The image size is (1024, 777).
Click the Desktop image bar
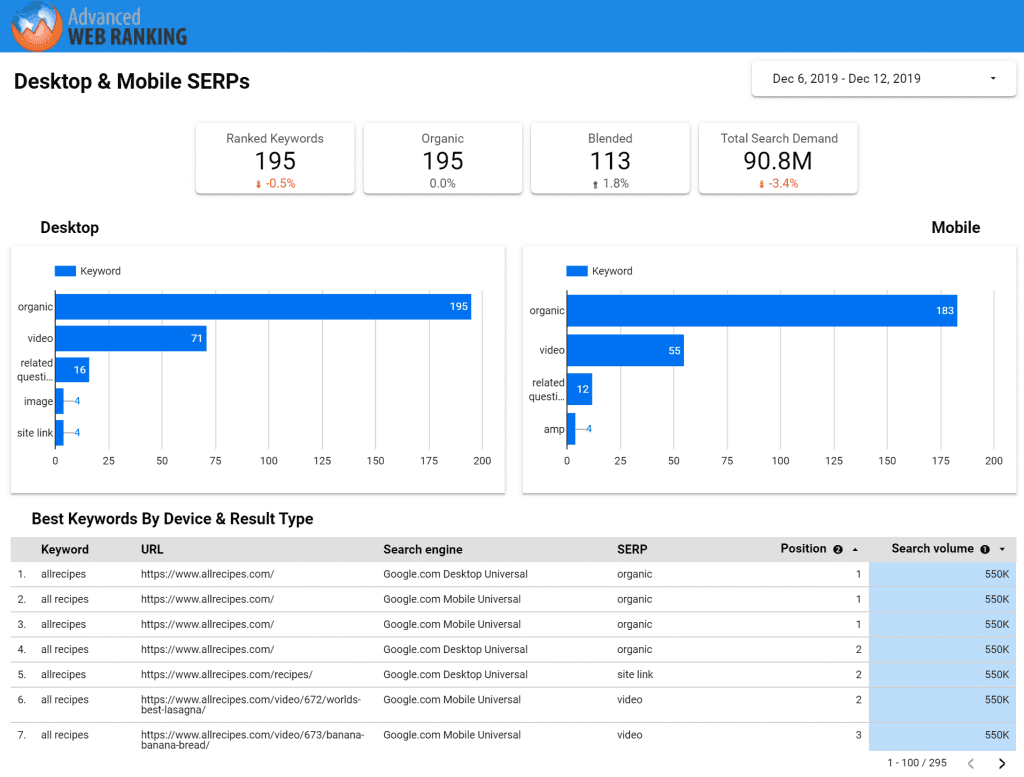(x=59, y=401)
